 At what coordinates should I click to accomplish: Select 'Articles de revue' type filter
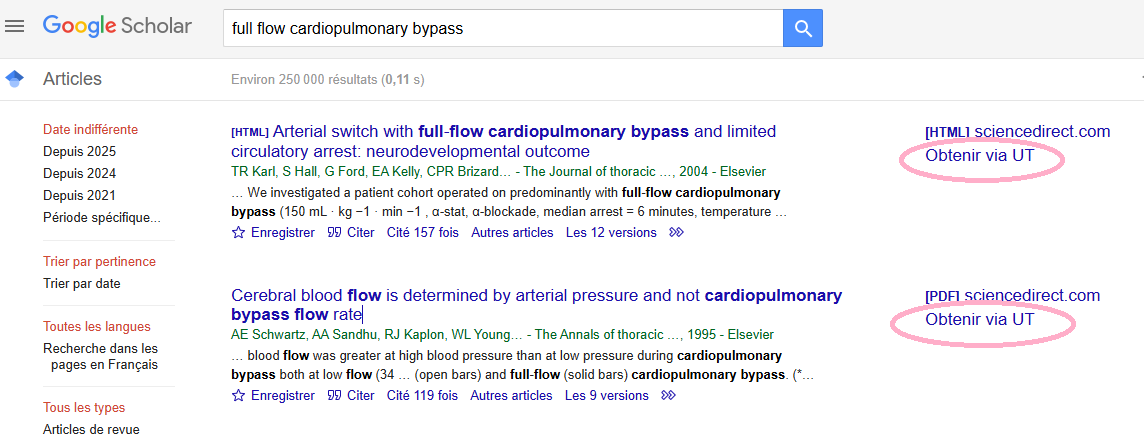pyautogui.click(x=91, y=430)
